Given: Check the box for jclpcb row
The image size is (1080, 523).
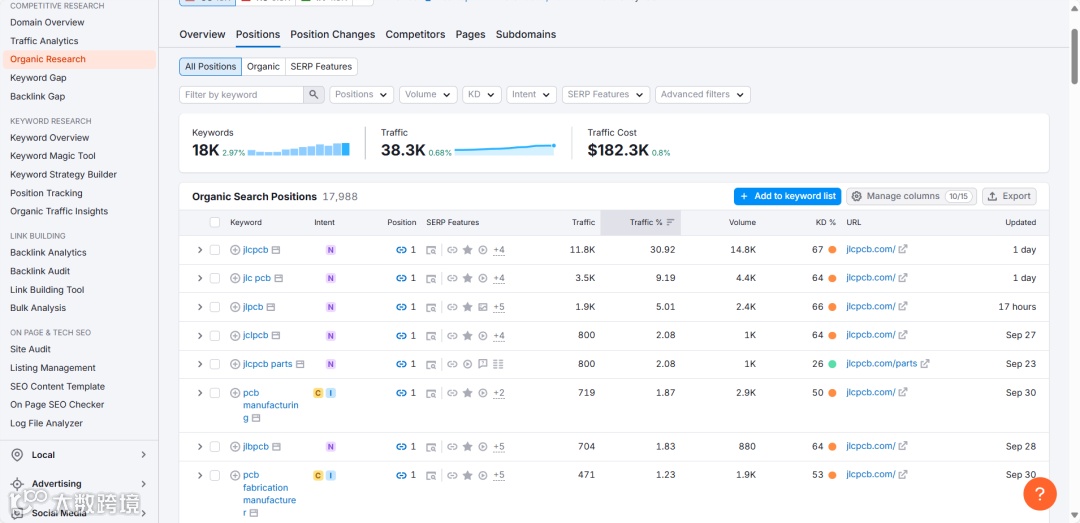Looking at the screenshot, I should tap(215, 336).
